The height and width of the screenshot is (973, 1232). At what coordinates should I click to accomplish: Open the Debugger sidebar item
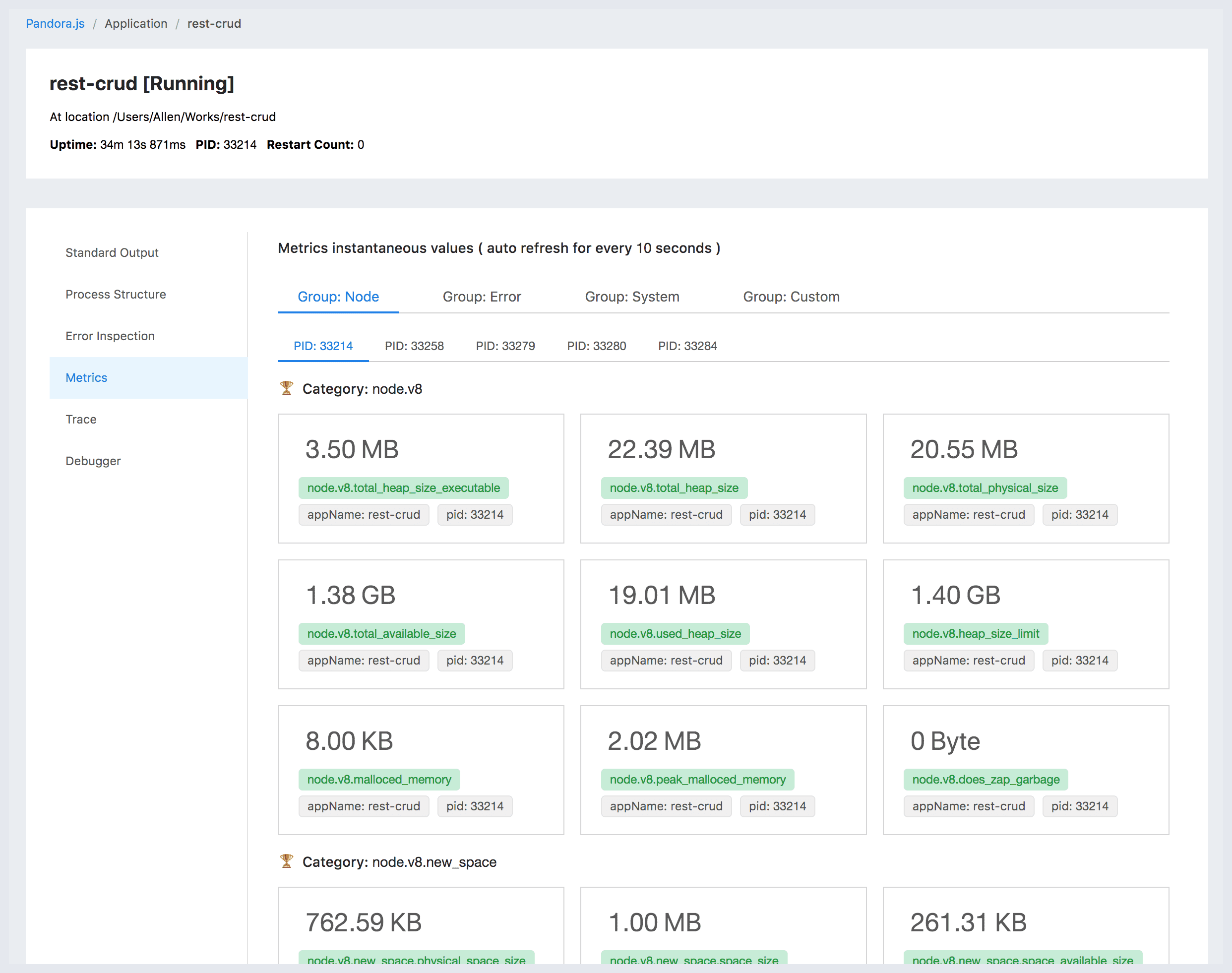(x=93, y=461)
